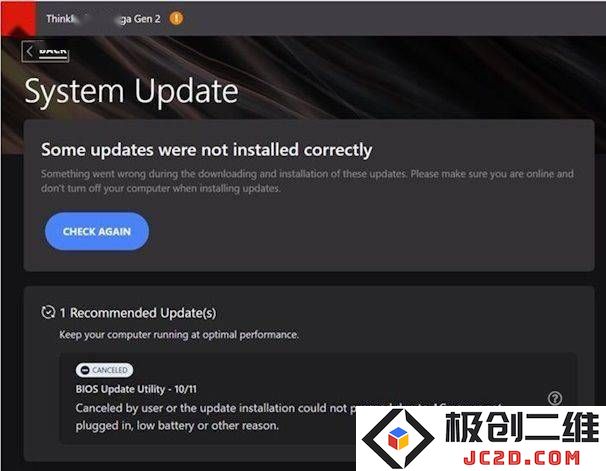Select the ThinkPad Yoga Gen 2 device name
The height and width of the screenshot is (471, 606).
pyautogui.click(x=103, y=19)
